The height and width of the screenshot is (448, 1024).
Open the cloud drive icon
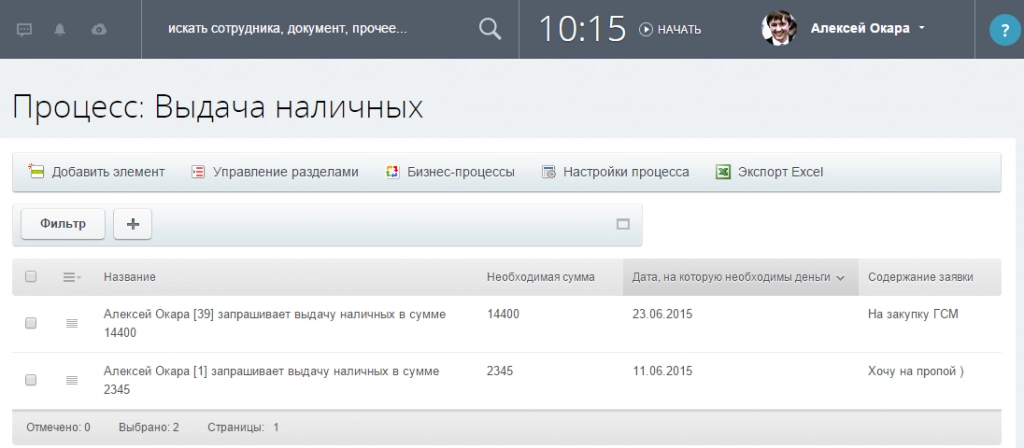pos(98,29)
